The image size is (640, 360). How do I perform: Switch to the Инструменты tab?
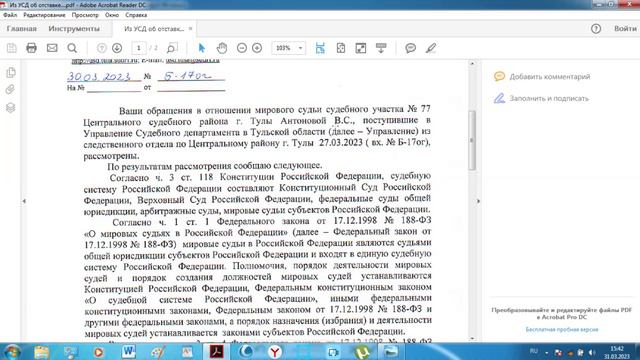tap(74, 29)
